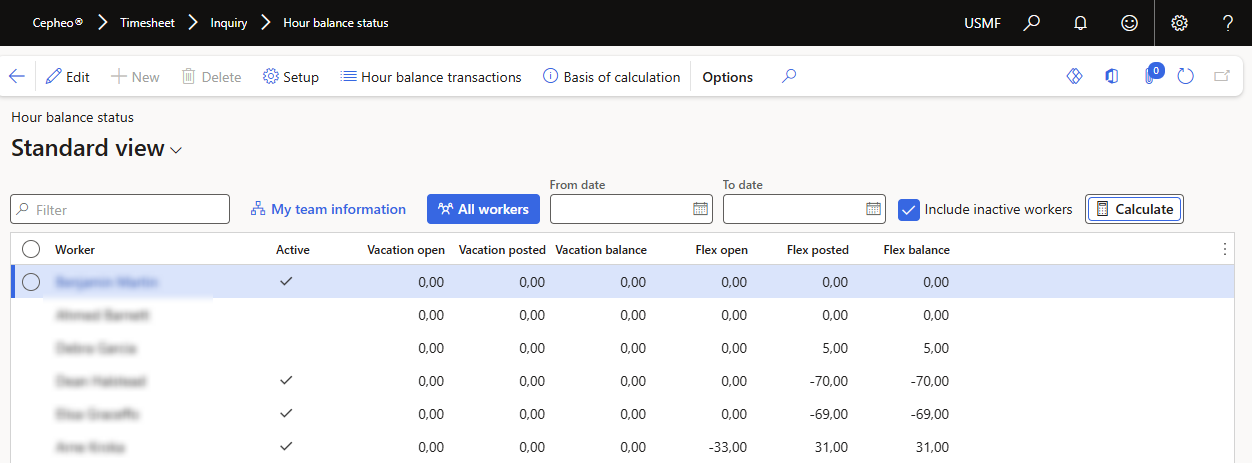Click the back arrow icon
The image size is (1252, 463).
coord(16,76)
